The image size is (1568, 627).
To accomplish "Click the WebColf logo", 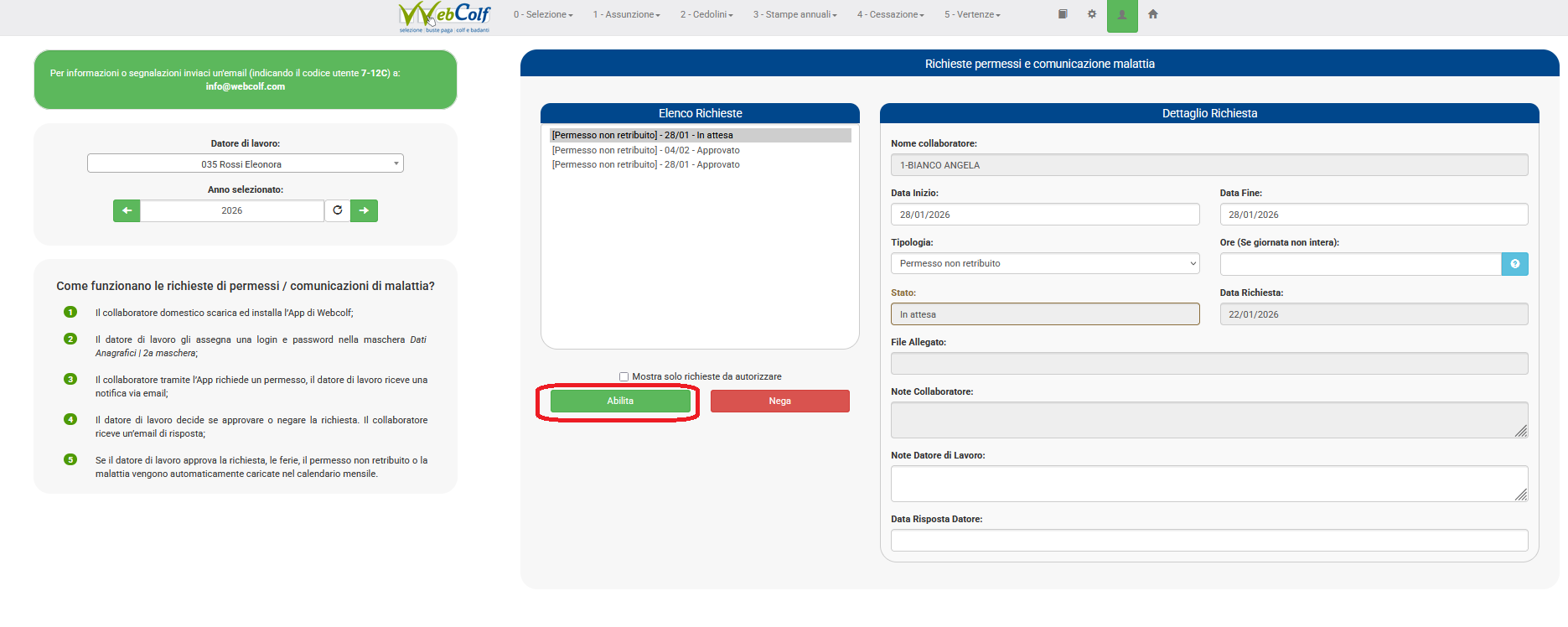I will 444,16.
